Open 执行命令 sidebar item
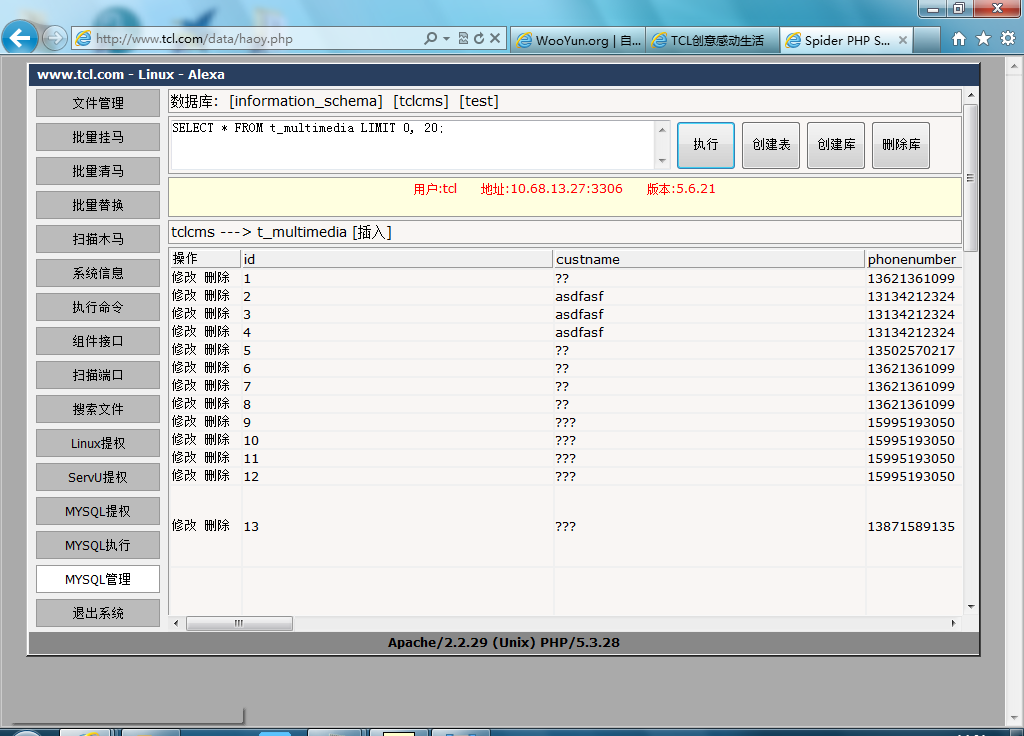1024x736 pixels. 98,307
